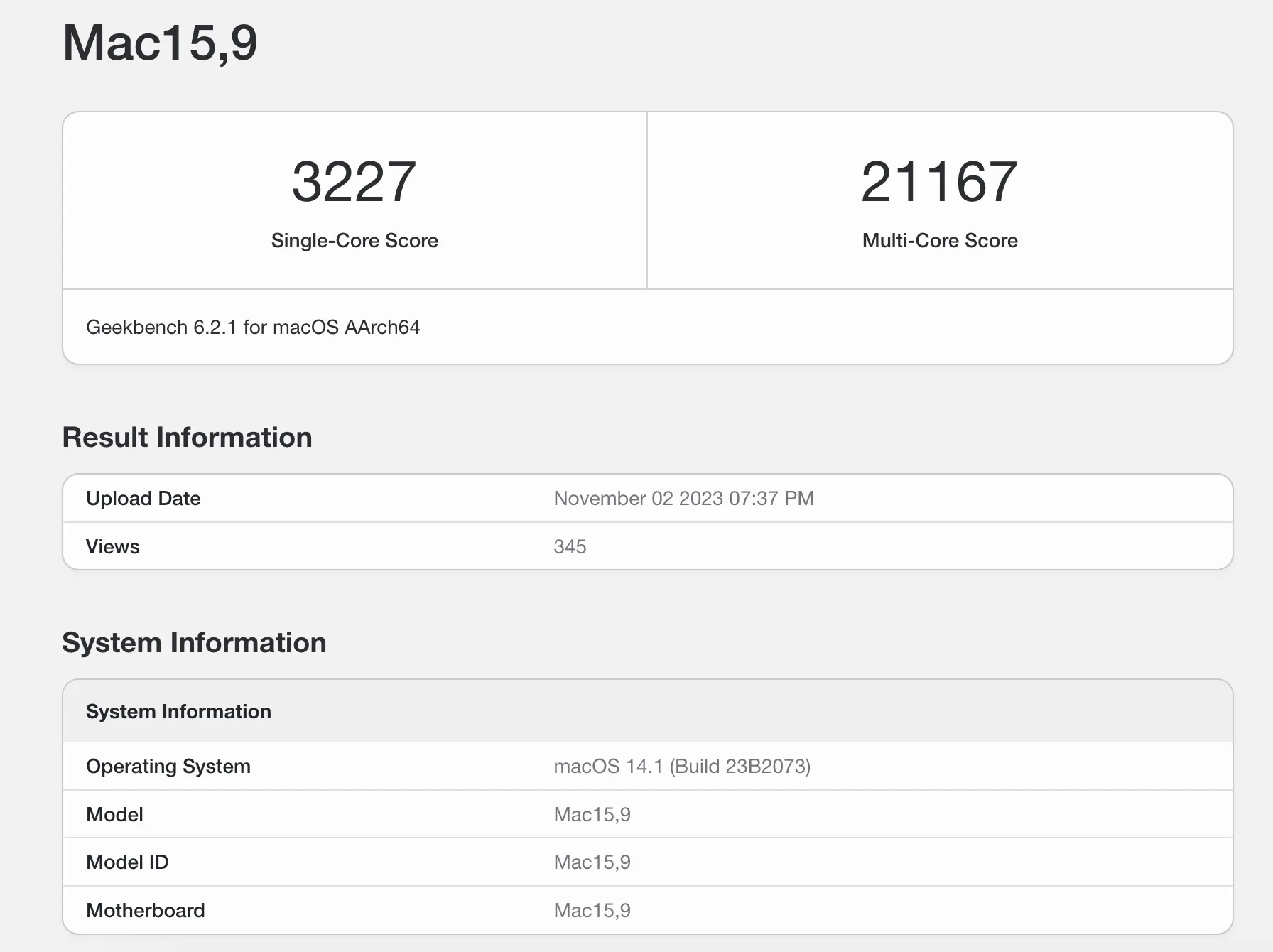Click the macOS 14.1 build value
The height and width of the screenshot is (952, 1273).
tap(682, 767)
